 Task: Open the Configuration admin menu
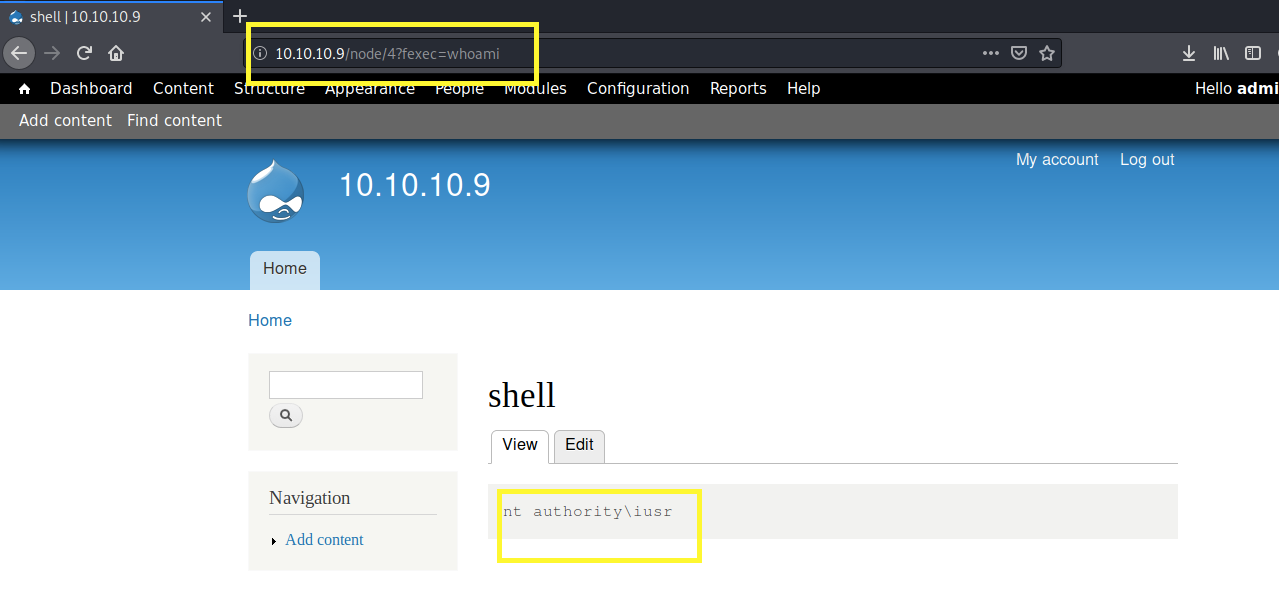click(x=637, y=89)
